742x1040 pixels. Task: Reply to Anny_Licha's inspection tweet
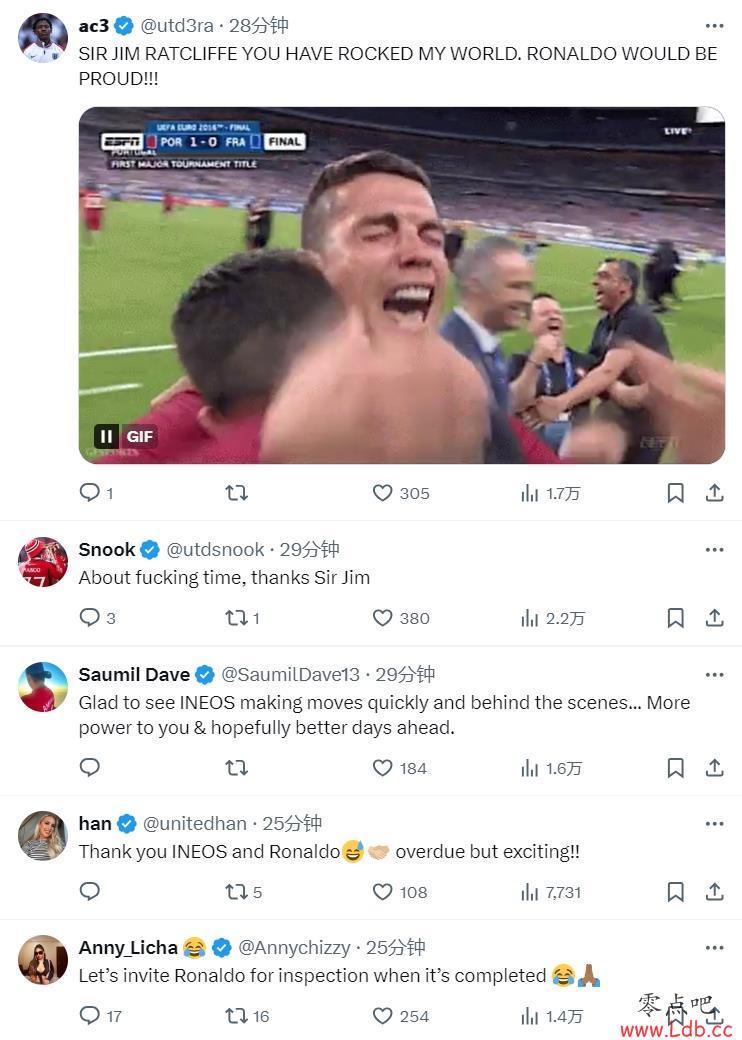tap(90, 1016)
